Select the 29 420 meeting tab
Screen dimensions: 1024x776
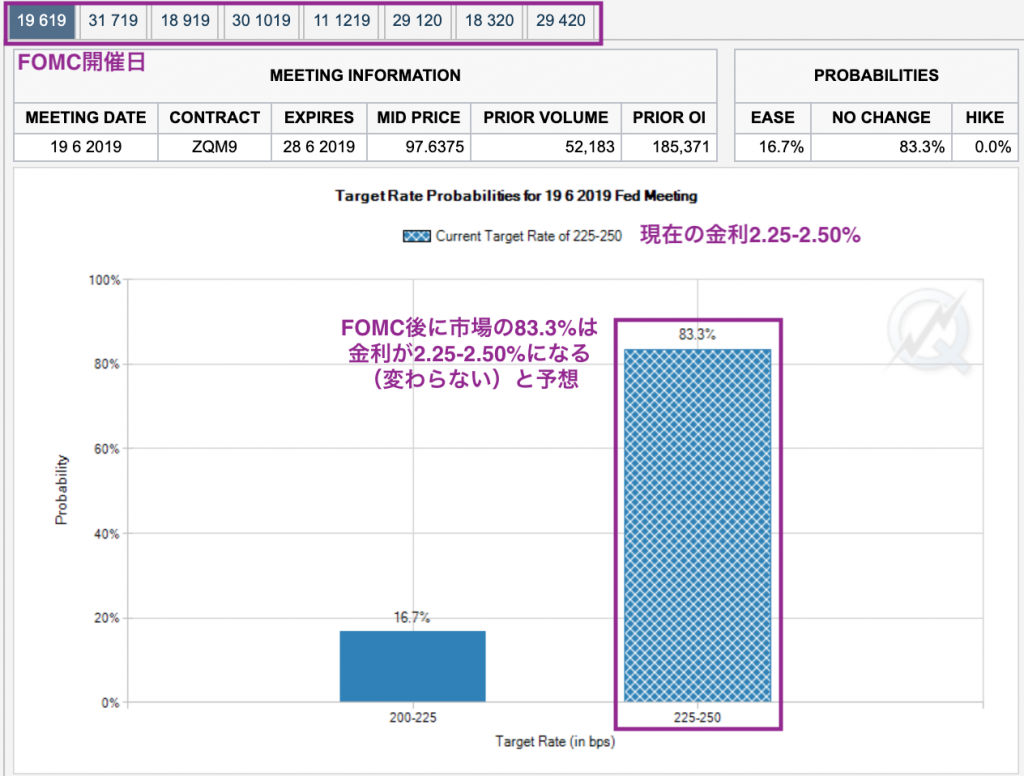coord(560,21)
